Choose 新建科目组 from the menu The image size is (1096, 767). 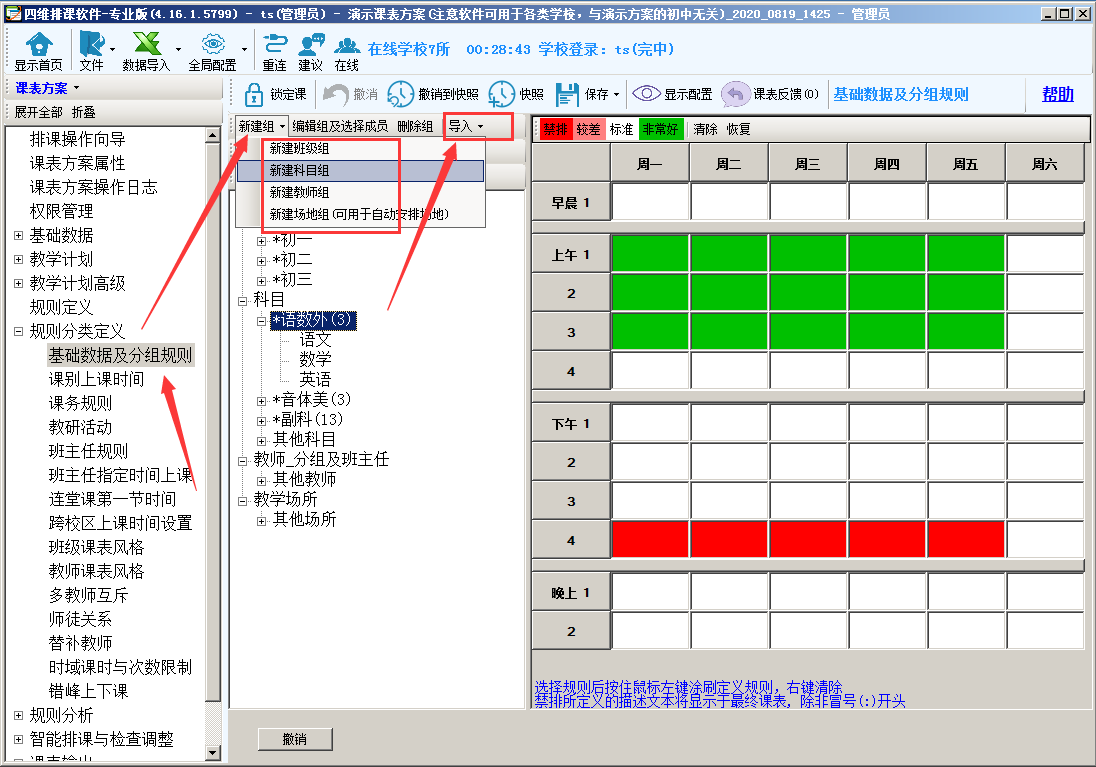point(300,170)
